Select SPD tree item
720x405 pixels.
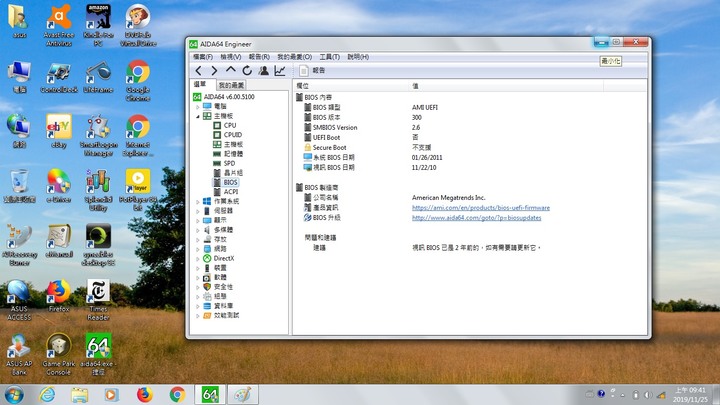[x=229, y=163]
